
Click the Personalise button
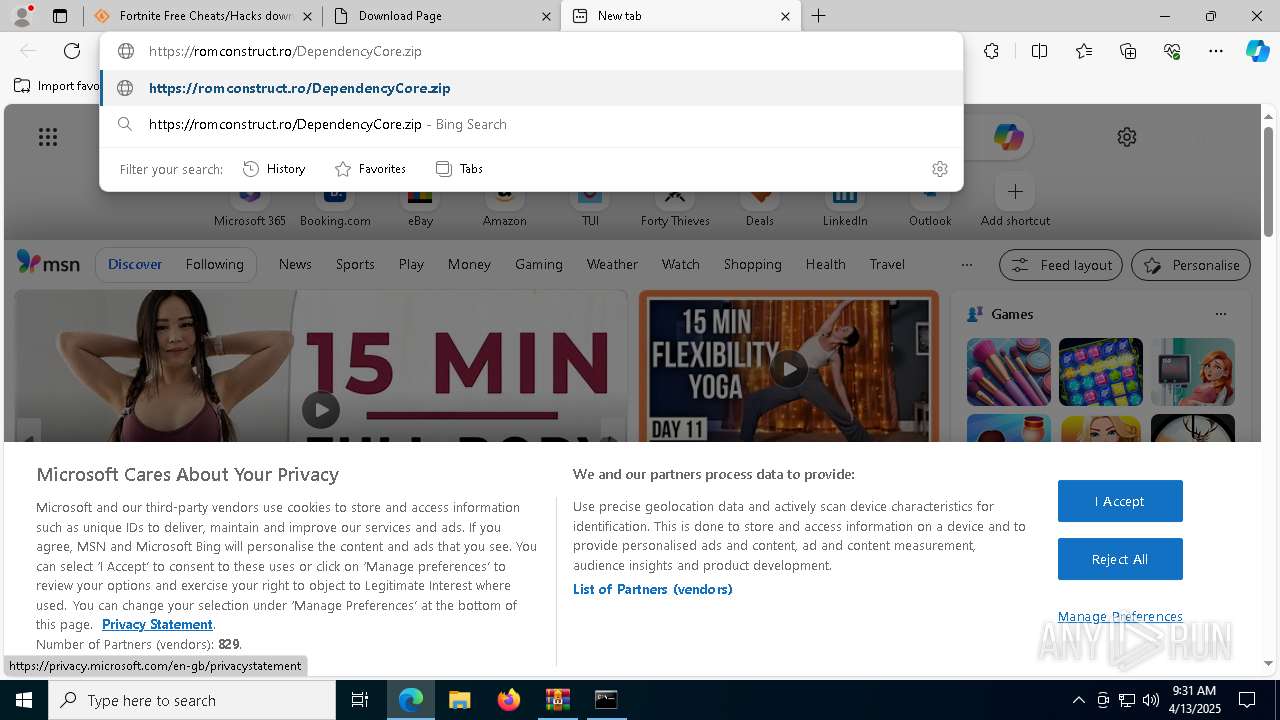[1191, 265]
